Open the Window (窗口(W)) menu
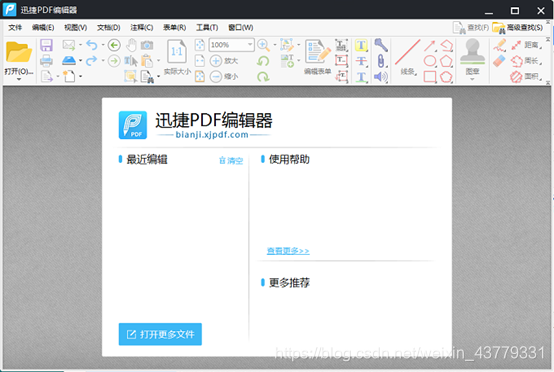 coord(241,28)
